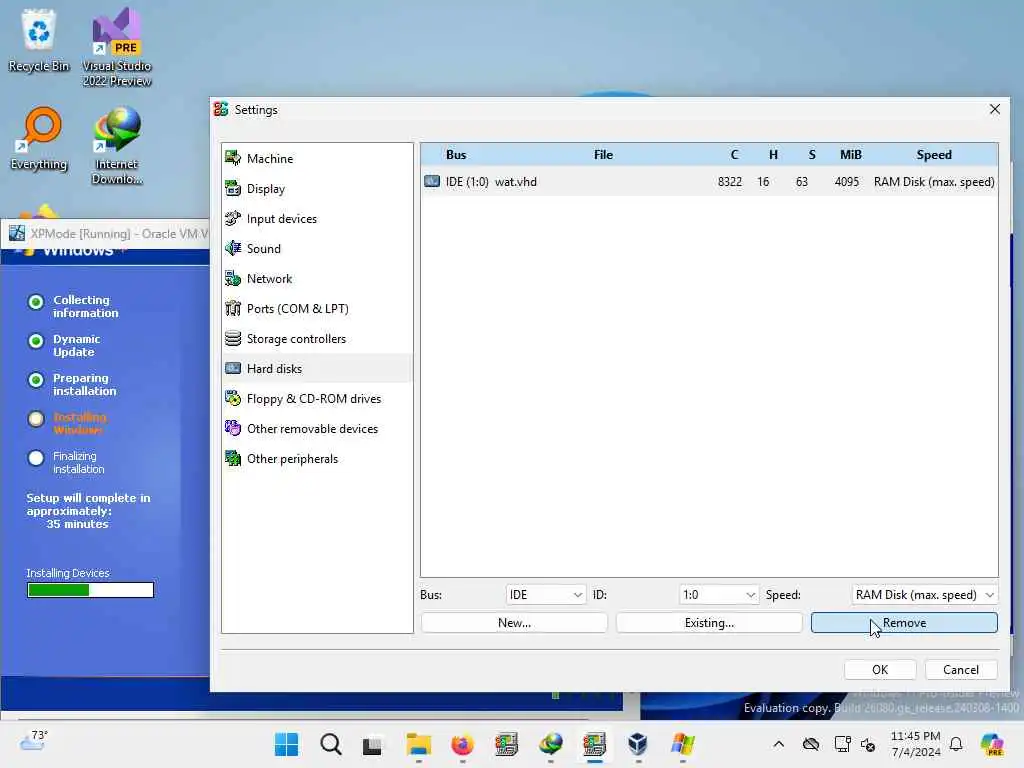Open Floppy & CD-ROM drives page
The height and width of the screenshot is (768, 1024).
317,399
